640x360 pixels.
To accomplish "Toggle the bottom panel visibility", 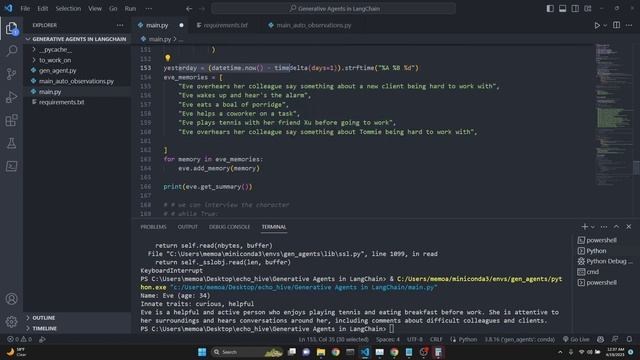I will click(x=562, y=9).
